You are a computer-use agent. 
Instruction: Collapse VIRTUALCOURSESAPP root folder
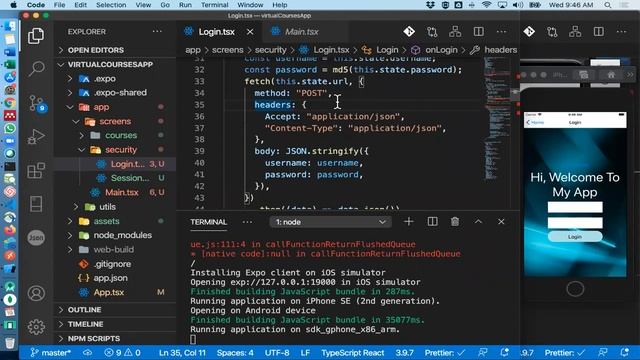coord(110,64)
